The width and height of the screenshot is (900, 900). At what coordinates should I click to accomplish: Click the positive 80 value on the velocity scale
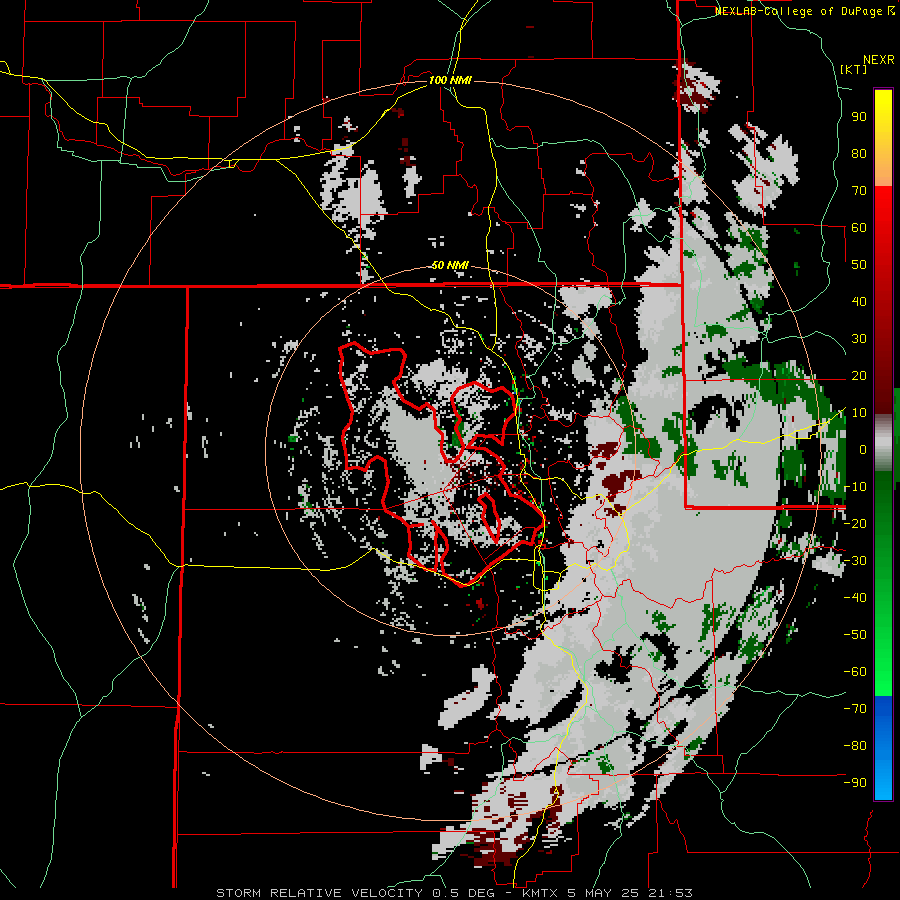[859, 154]
